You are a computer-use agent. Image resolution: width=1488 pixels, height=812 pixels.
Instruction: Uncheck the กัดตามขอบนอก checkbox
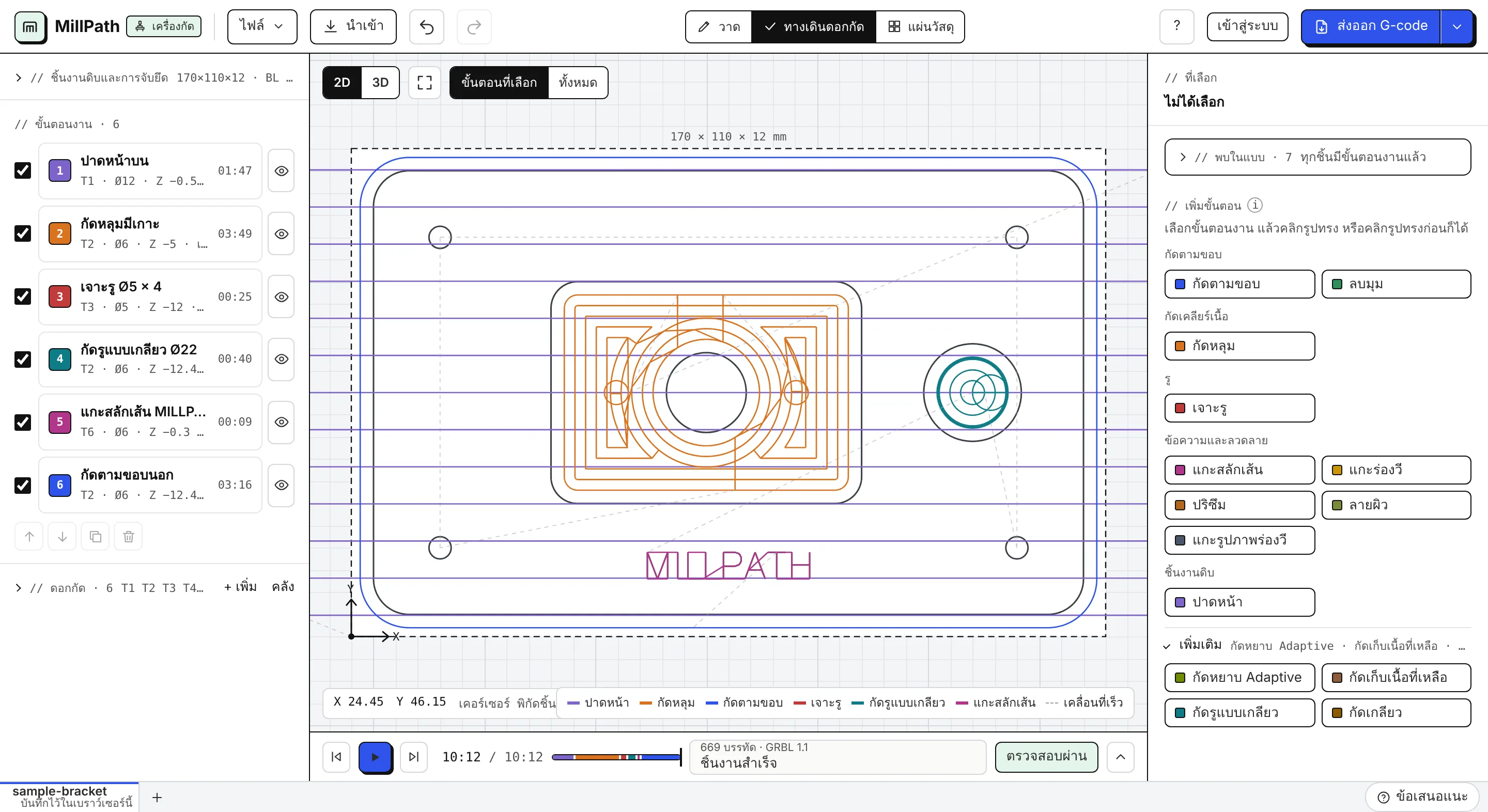click(23, 485)
